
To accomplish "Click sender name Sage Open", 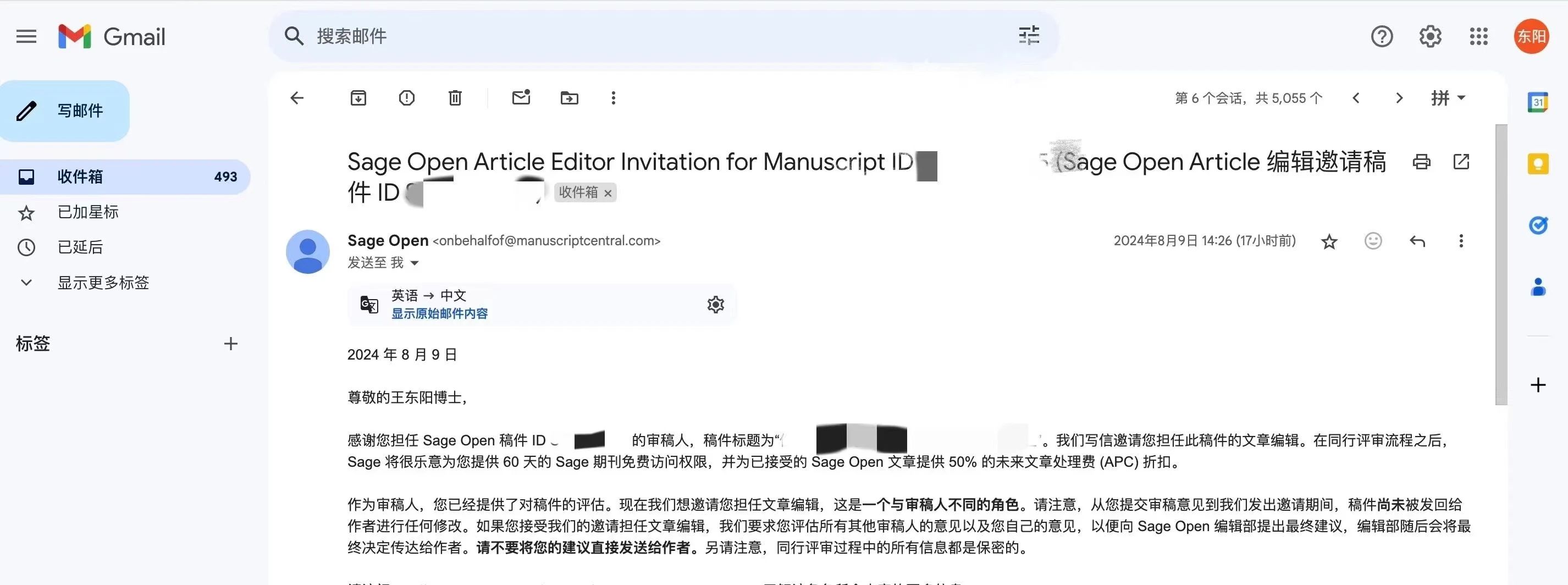I will 388,240.
